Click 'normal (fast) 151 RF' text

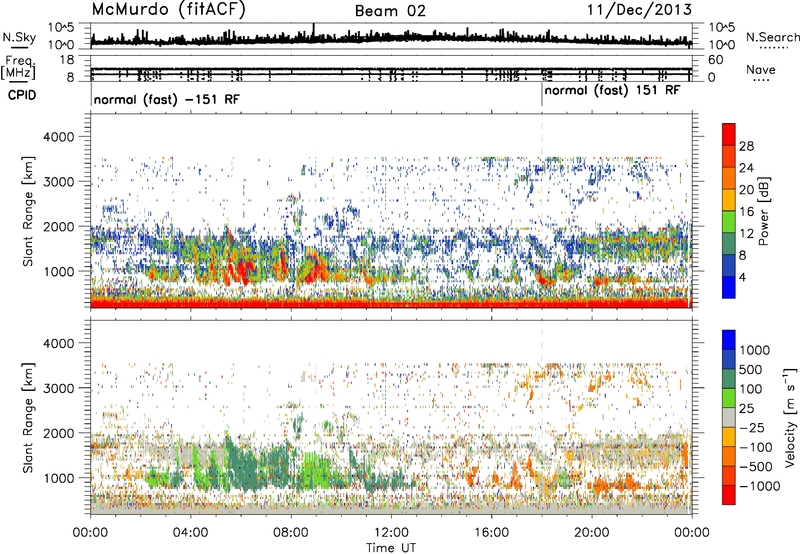(x=612, y=91)
